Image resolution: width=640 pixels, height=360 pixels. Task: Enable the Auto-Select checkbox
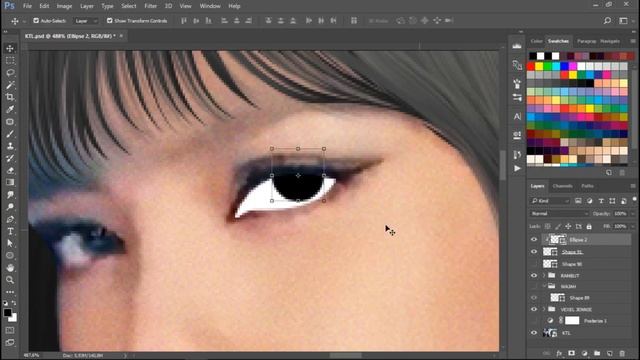pos(36,20)
